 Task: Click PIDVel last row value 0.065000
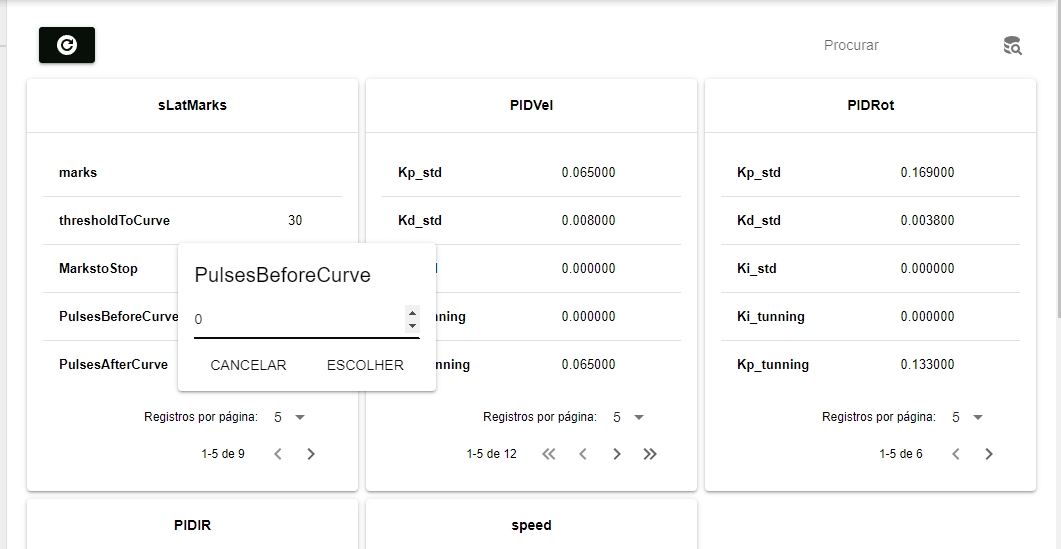click(589, 365)
